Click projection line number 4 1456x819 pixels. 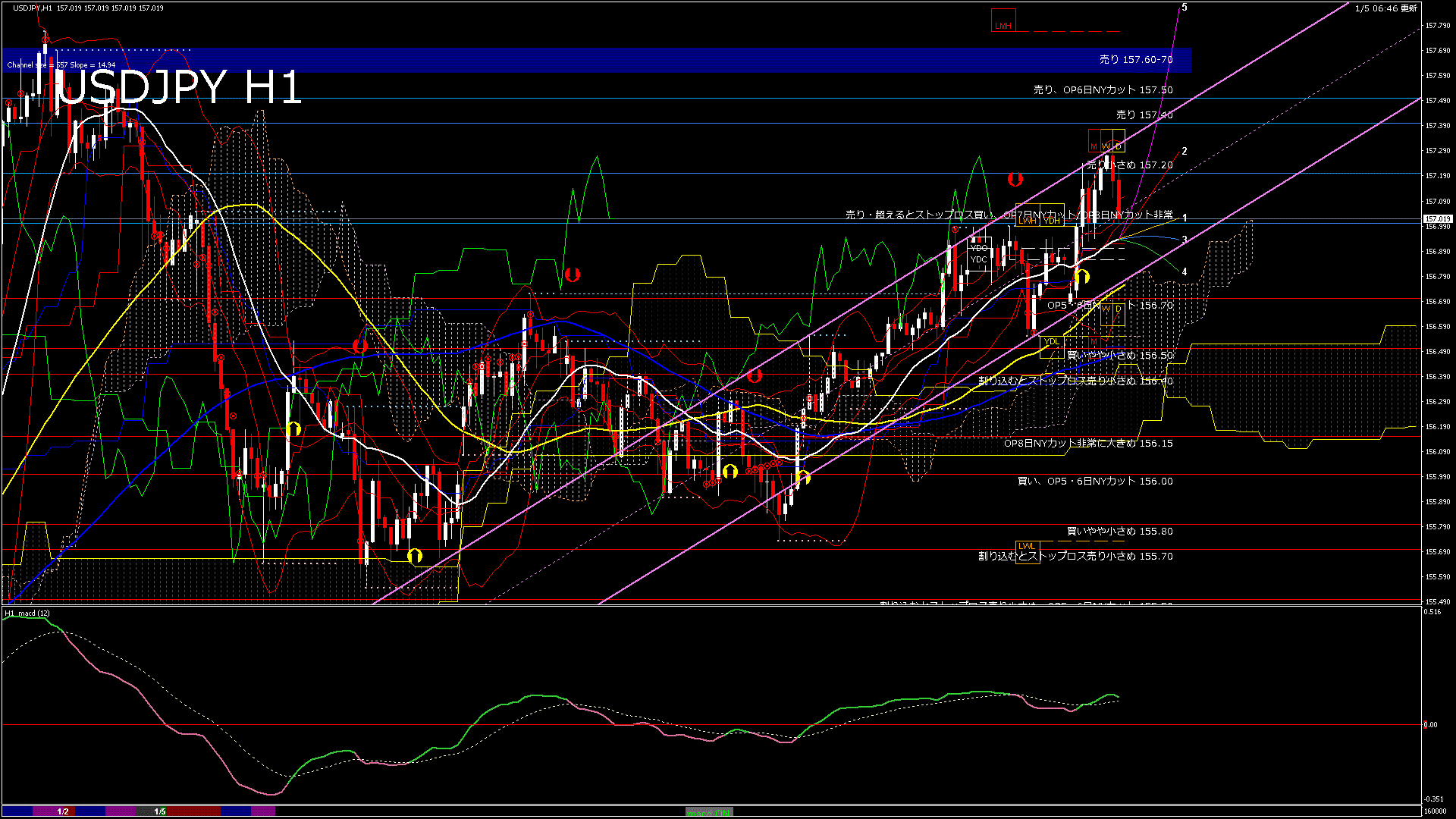[1185, 271]
